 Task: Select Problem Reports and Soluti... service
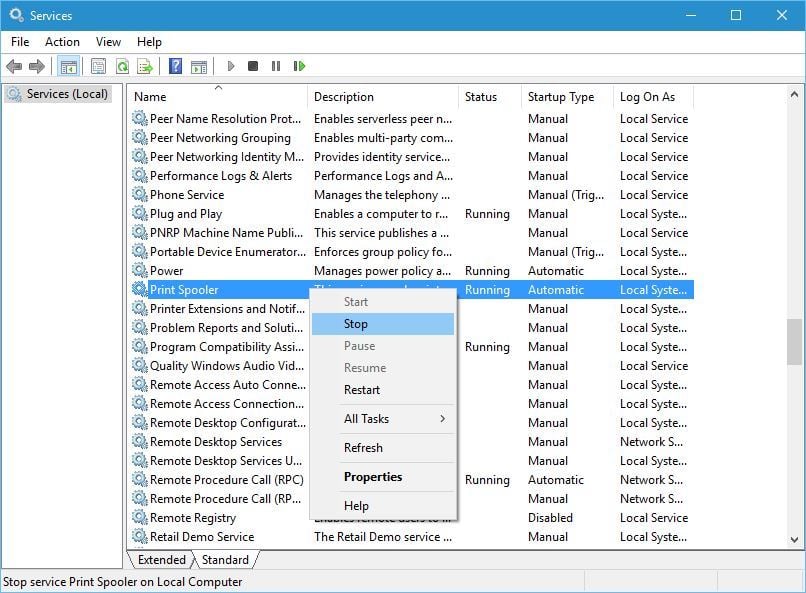[413, 328]
